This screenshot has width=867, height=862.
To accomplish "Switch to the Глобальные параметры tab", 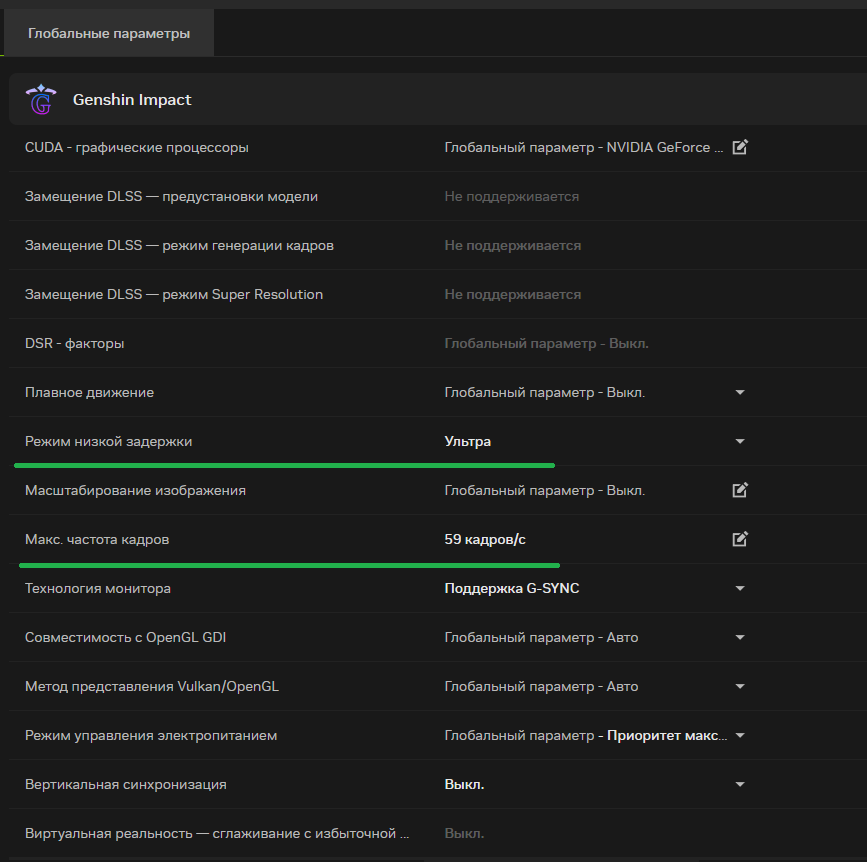I will 108,34.
